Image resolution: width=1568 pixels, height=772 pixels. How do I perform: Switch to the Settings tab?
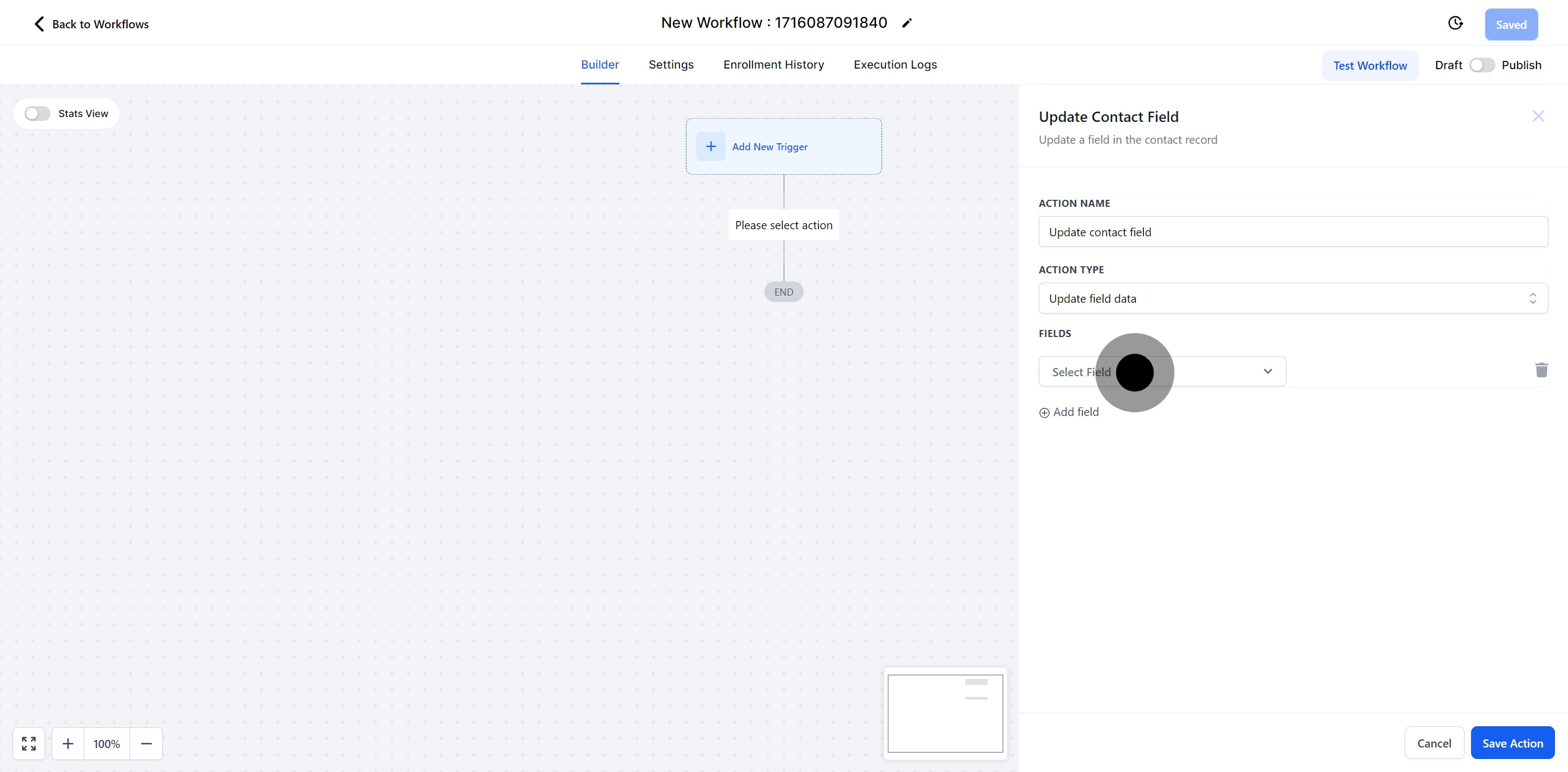pyautogui.click(x=671, y=65)
